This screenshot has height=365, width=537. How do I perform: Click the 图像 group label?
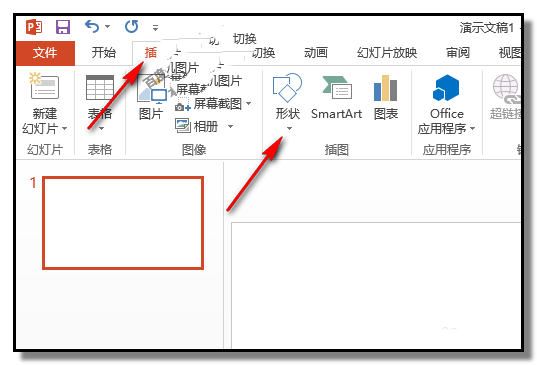(x=194, y=150)
